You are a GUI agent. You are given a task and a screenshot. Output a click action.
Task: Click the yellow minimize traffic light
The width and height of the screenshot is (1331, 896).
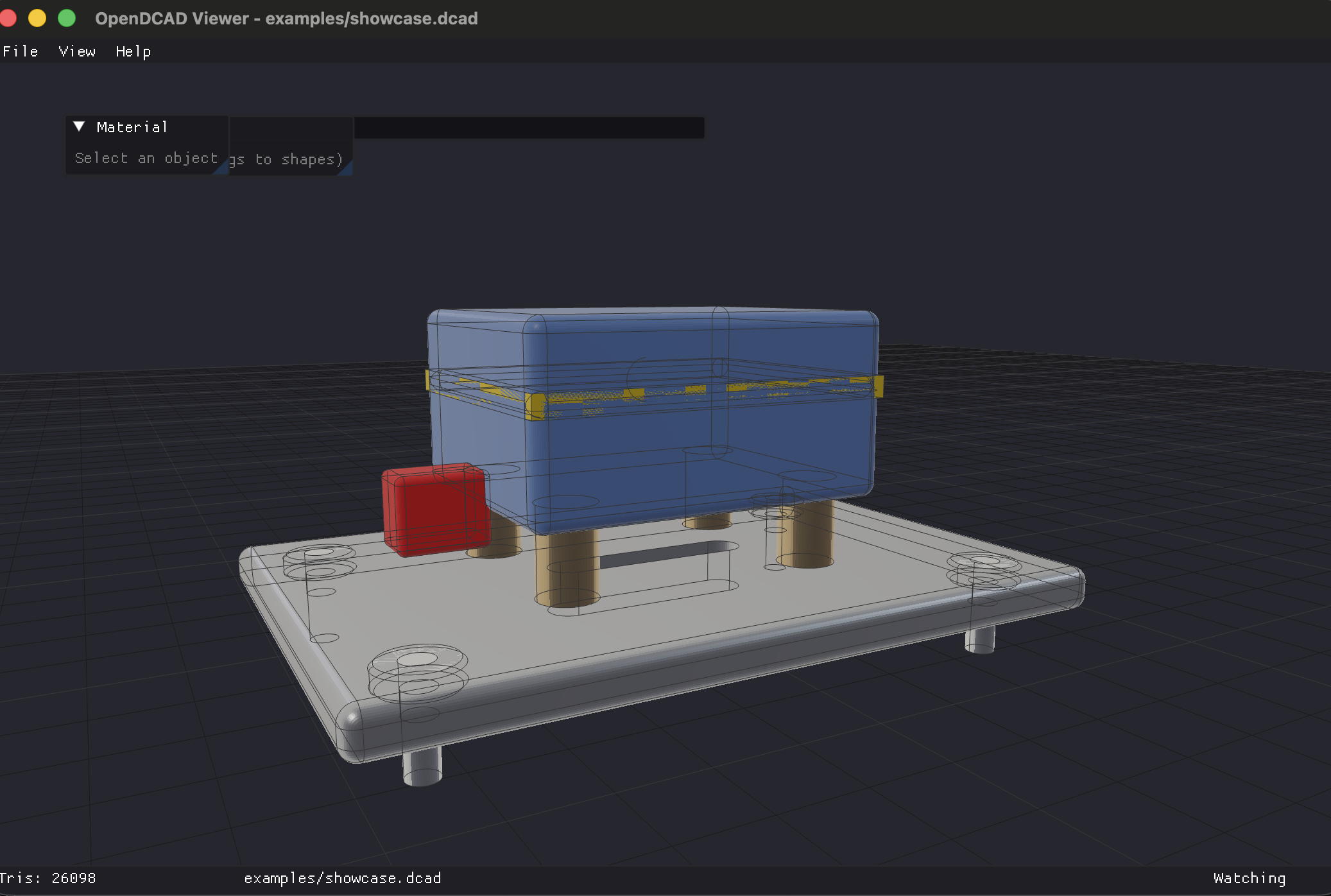tap(37, 19)
